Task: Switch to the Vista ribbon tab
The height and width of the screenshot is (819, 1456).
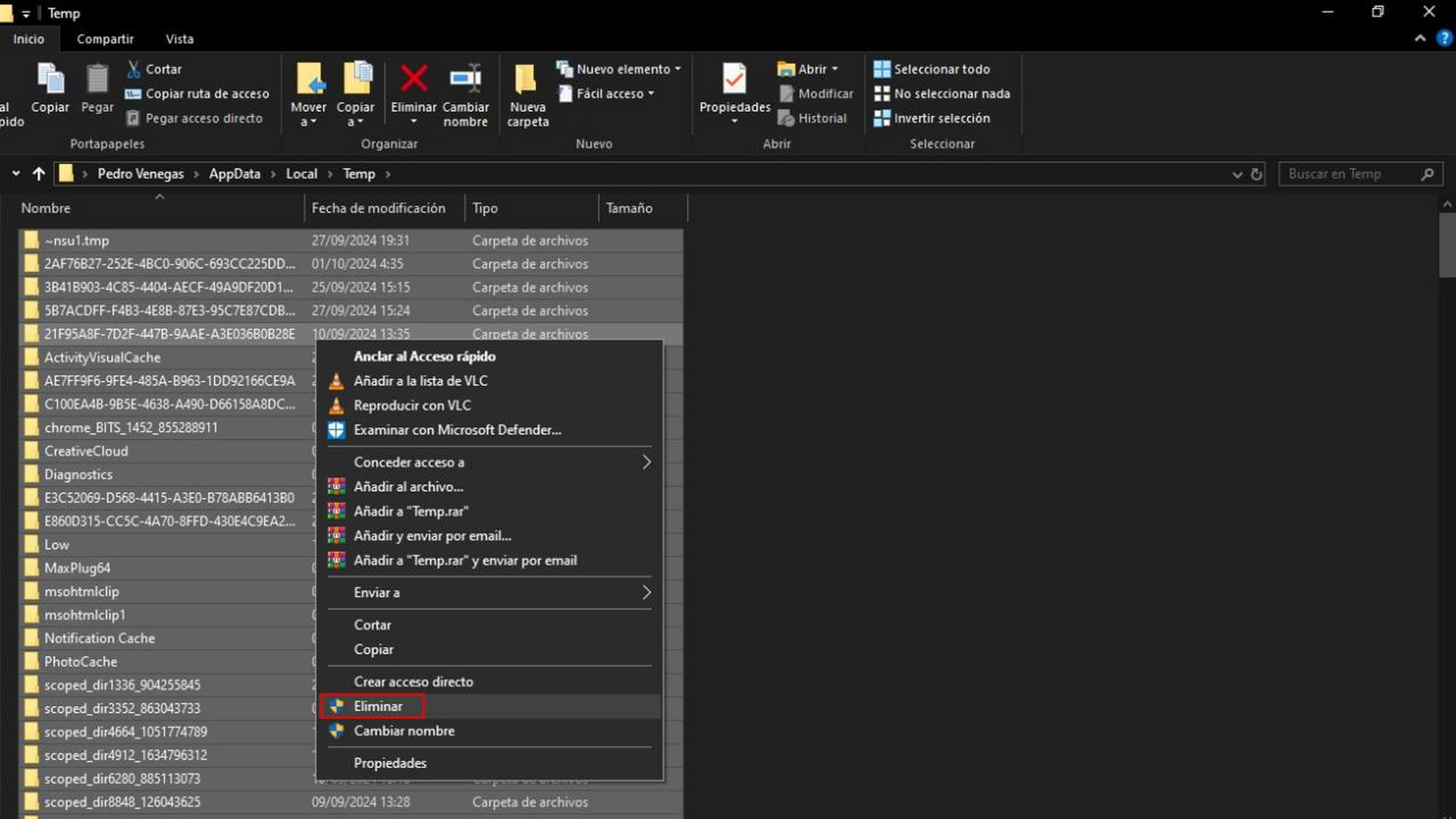Action: (x=180, y=39)
